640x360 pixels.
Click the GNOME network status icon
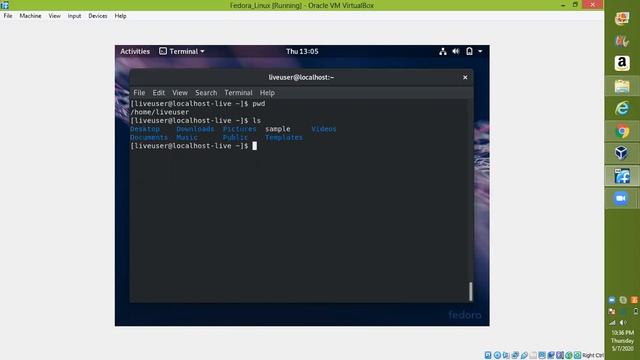point(443,51)
